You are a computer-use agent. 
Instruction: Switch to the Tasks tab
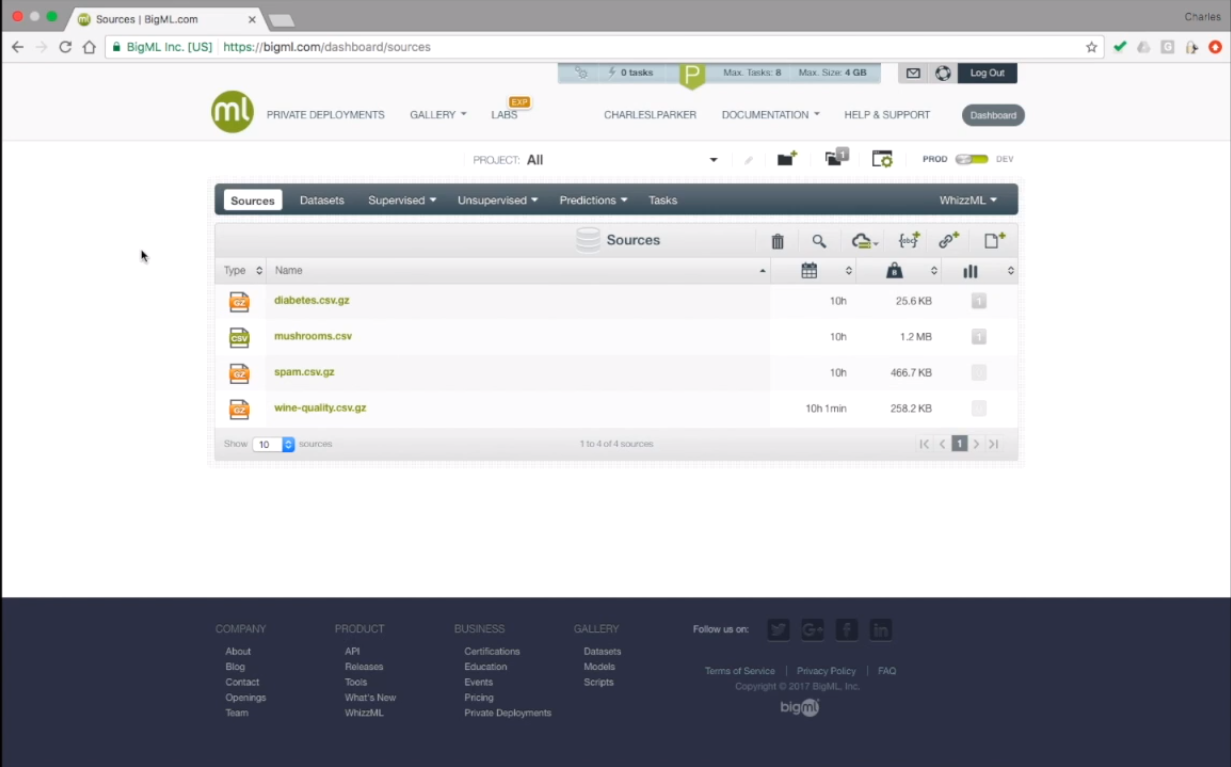pyautogui.click(x=663, y=200)
